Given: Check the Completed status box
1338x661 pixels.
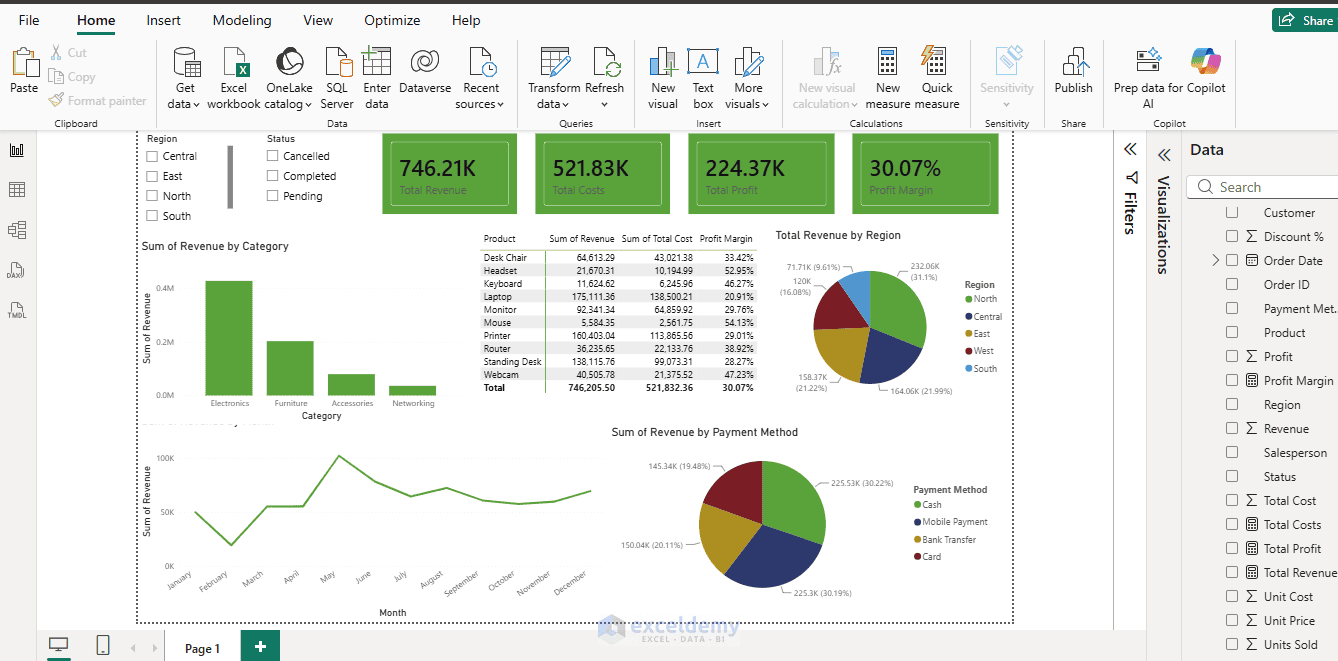Looking at the screenshot, I should tap(272, 176).
